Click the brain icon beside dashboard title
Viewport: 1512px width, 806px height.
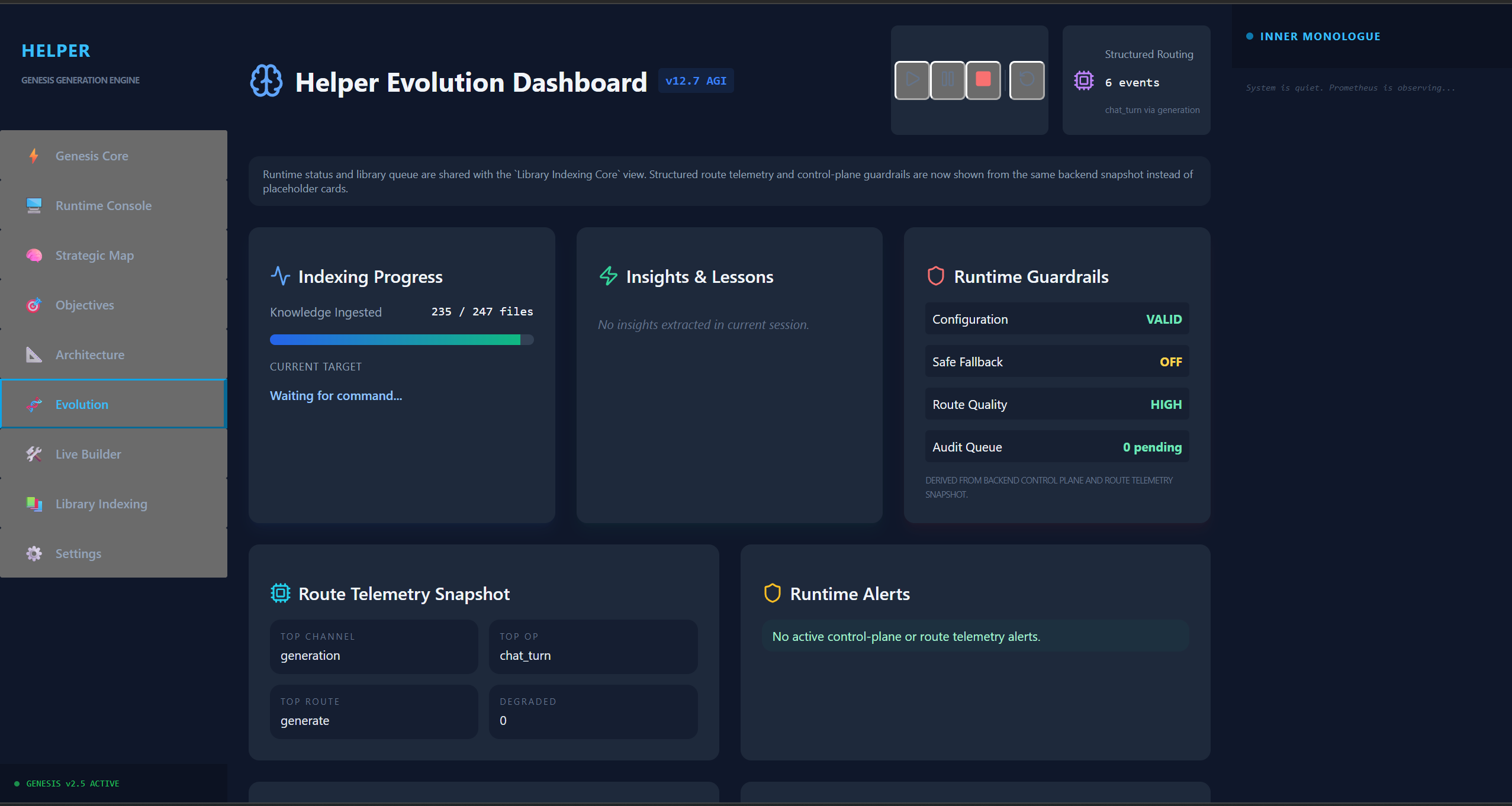pos(266,80)
